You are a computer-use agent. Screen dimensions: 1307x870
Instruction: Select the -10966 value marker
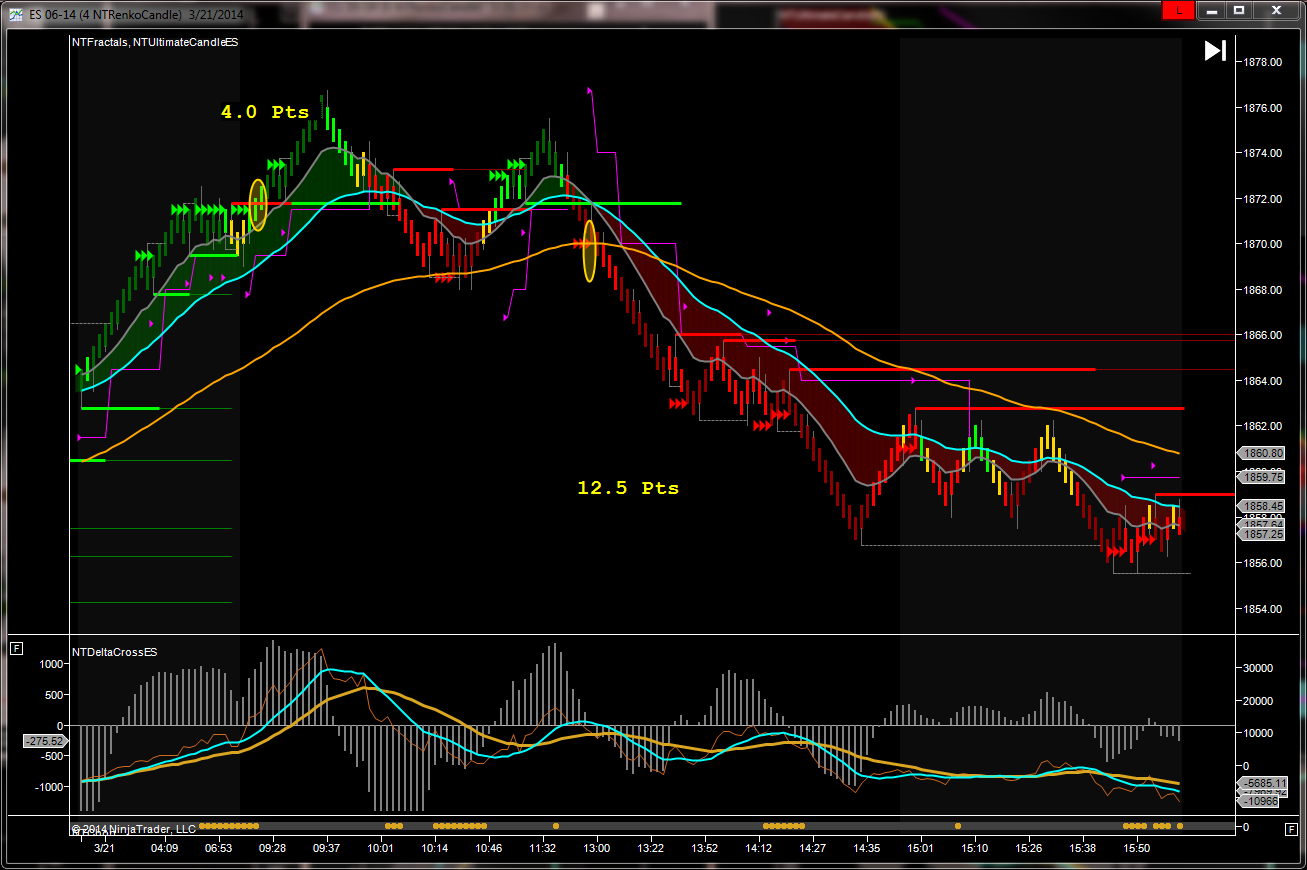1260,801
